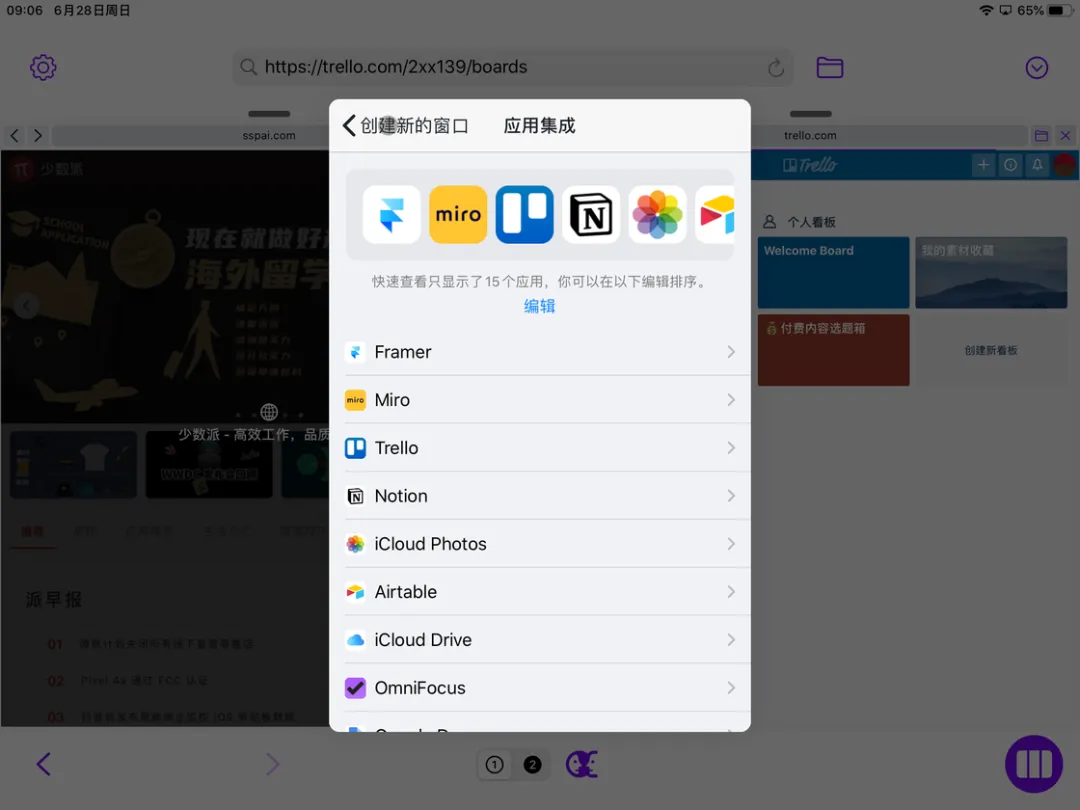Image resolution: width=1080 pixels, height=810 pixels.
Task: Open iCloud Drive list row
Action: [x=540, y=640]
